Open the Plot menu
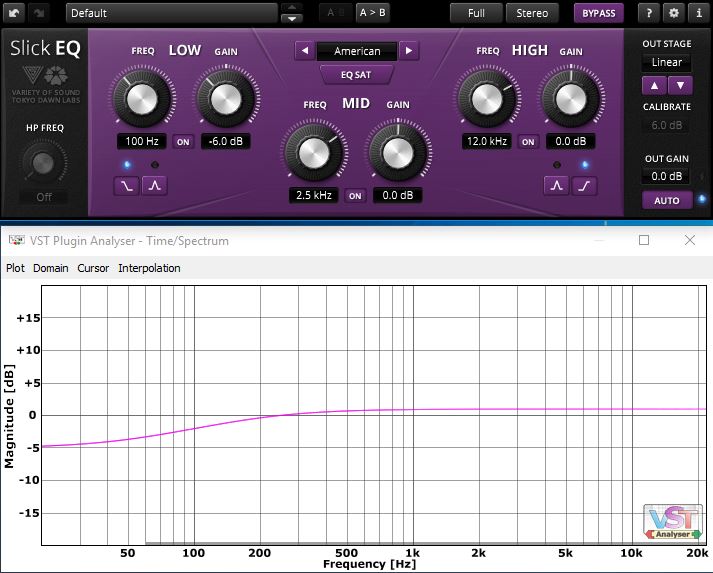The height and width of the screenshot is (573, 713). point(15,268)
